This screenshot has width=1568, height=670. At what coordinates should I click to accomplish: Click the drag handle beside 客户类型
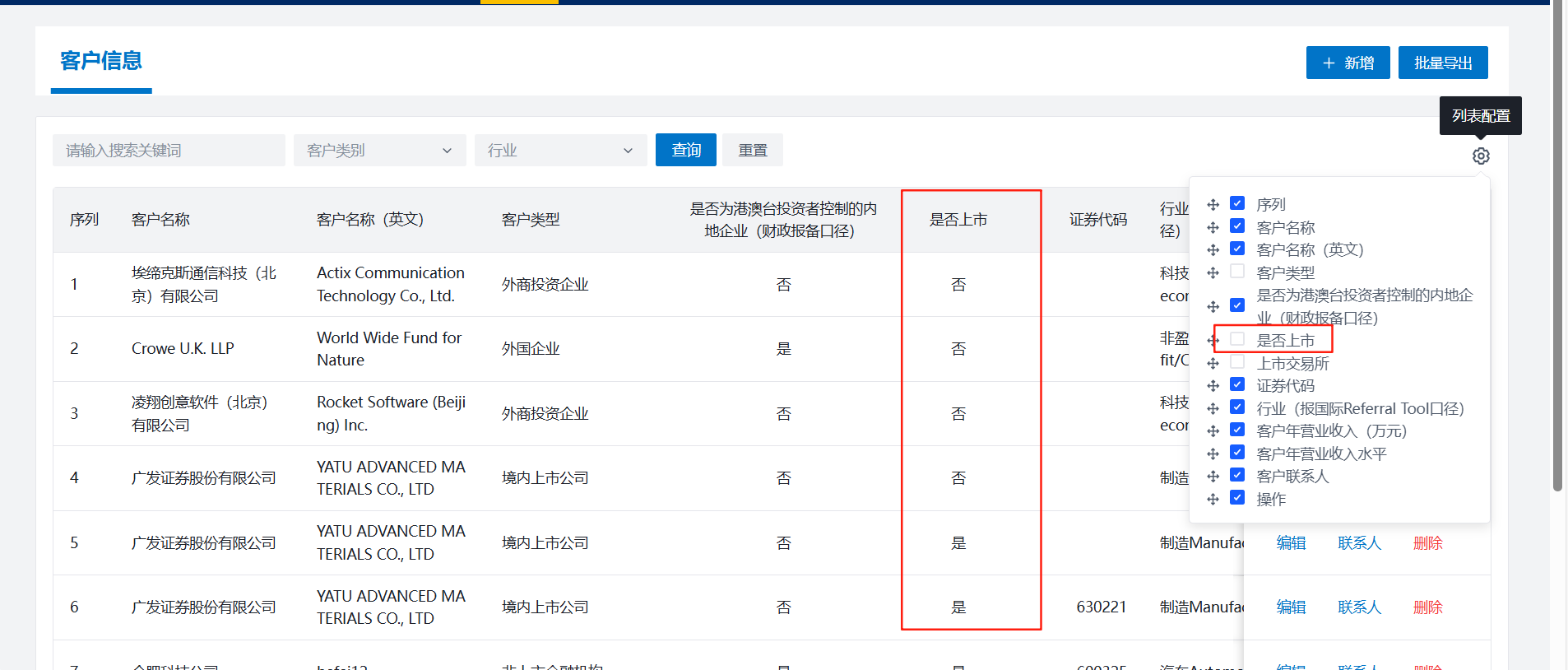coord(1213,272)
